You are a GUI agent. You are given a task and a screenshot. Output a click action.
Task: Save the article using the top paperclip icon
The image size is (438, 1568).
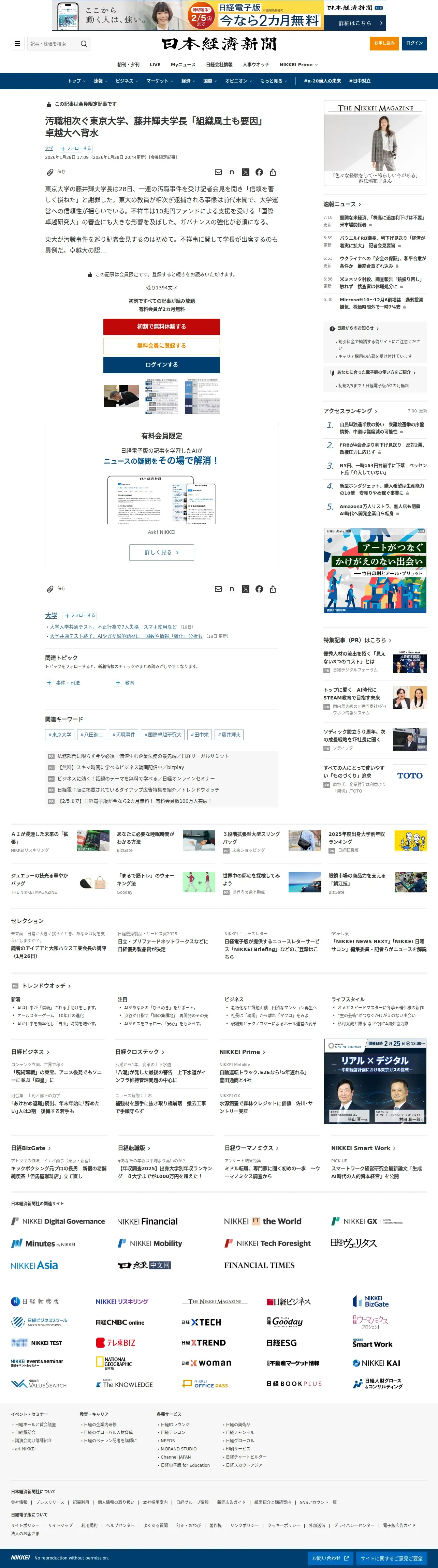tap(50, 172)
